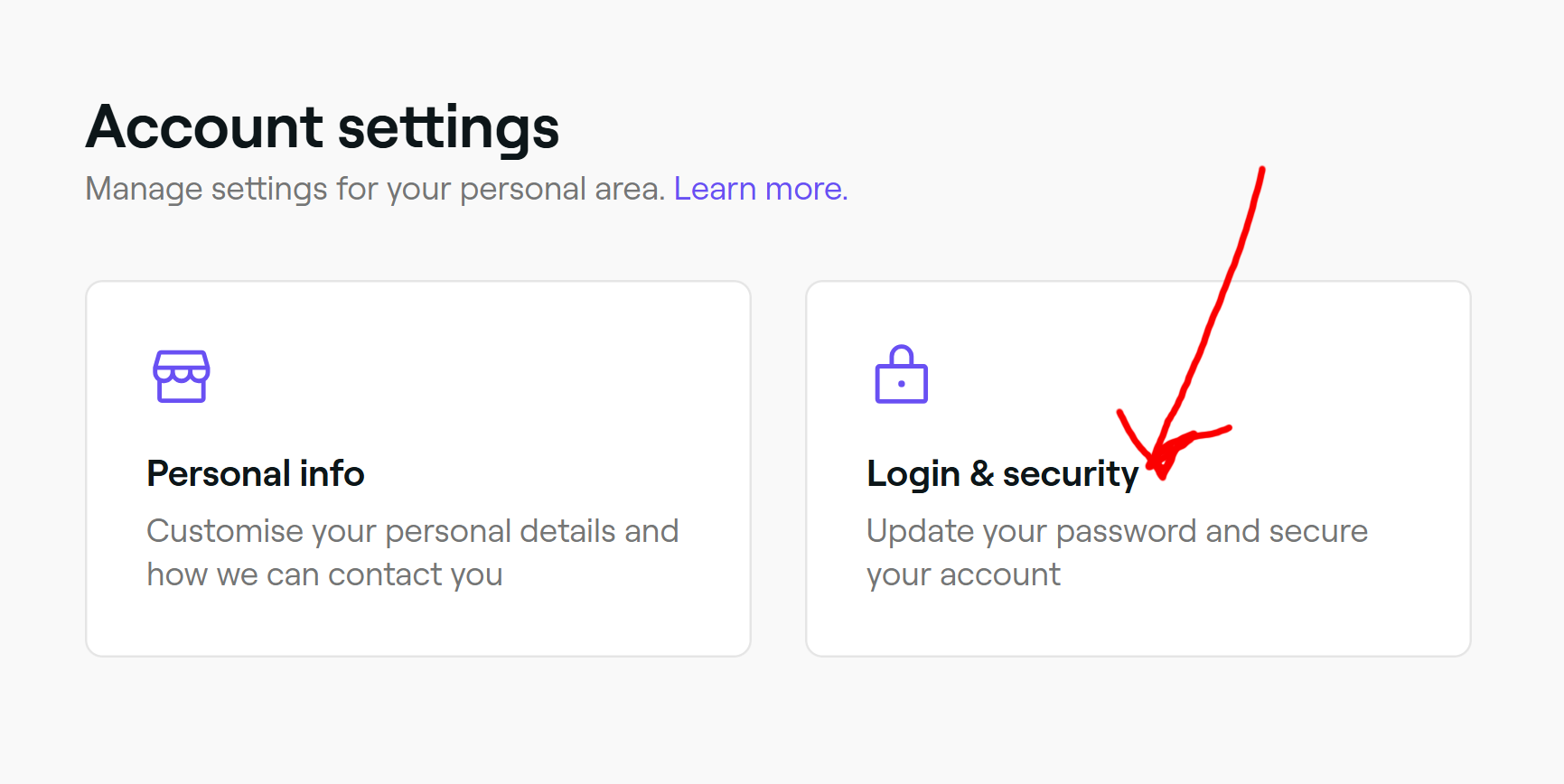Viewport: 1564px width, 784px height.
Task: Click "your account" text in security card
Action: coord(963,575)
